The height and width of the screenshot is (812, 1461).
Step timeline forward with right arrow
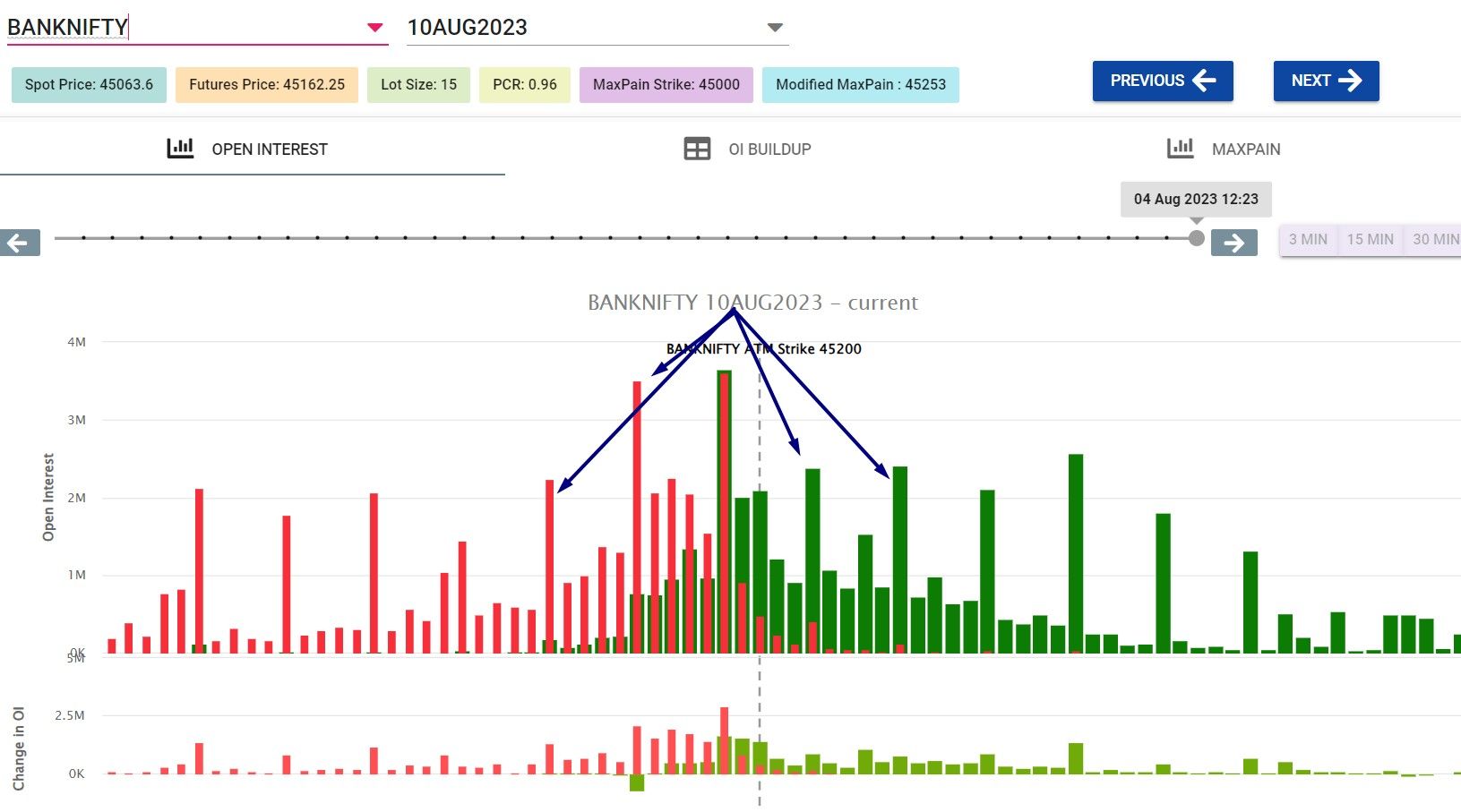(1234, 243)
